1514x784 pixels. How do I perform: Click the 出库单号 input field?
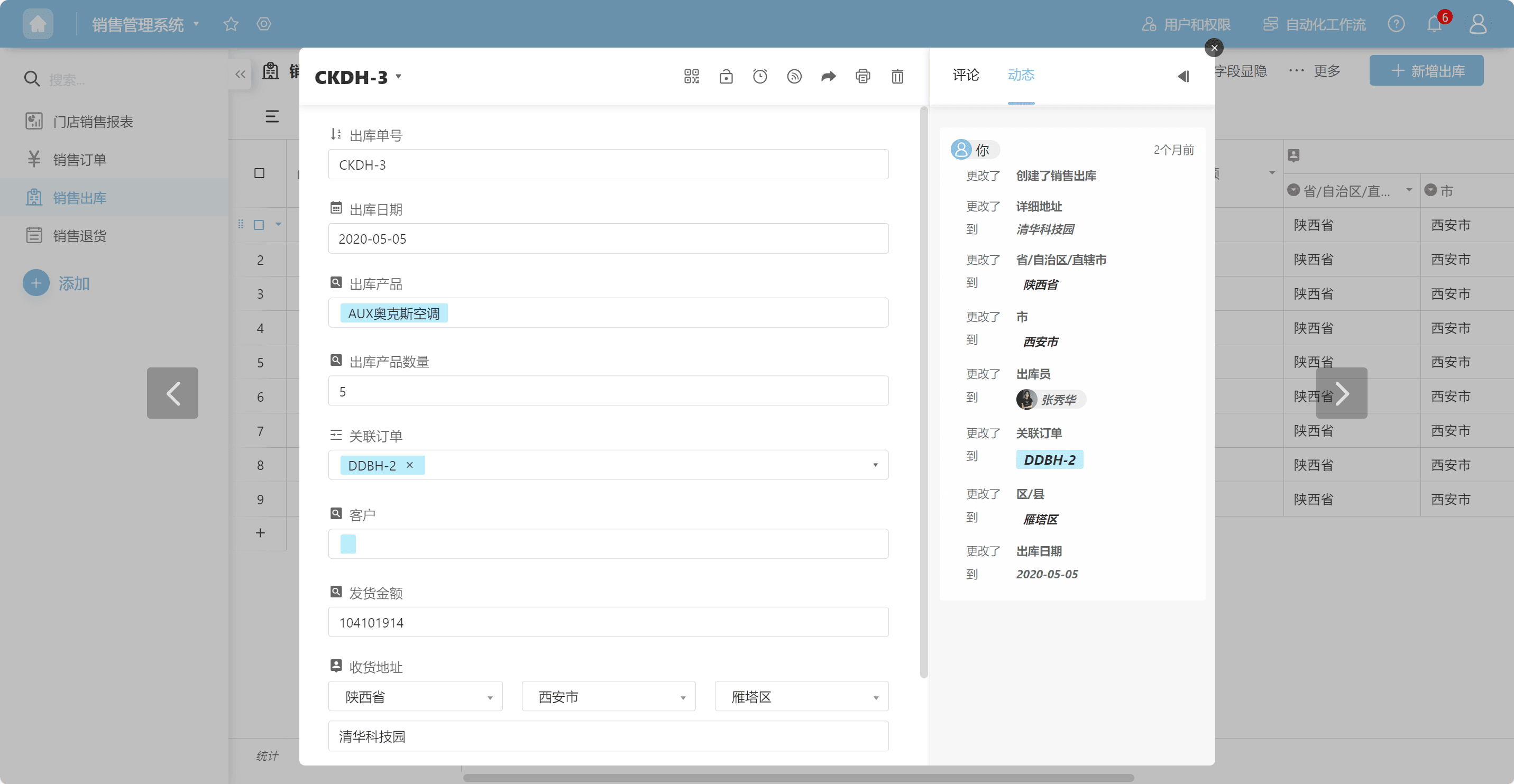click(x=608, y=164)
